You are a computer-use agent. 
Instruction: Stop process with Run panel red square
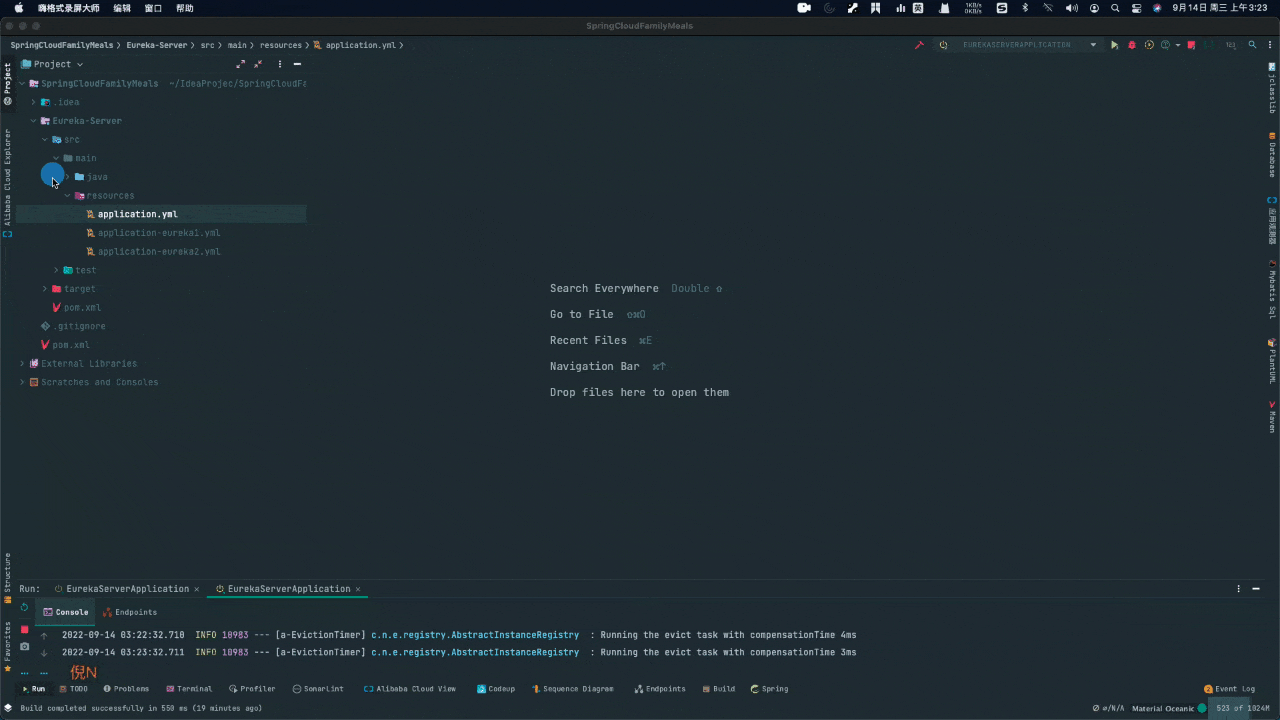tap(25, 629)
